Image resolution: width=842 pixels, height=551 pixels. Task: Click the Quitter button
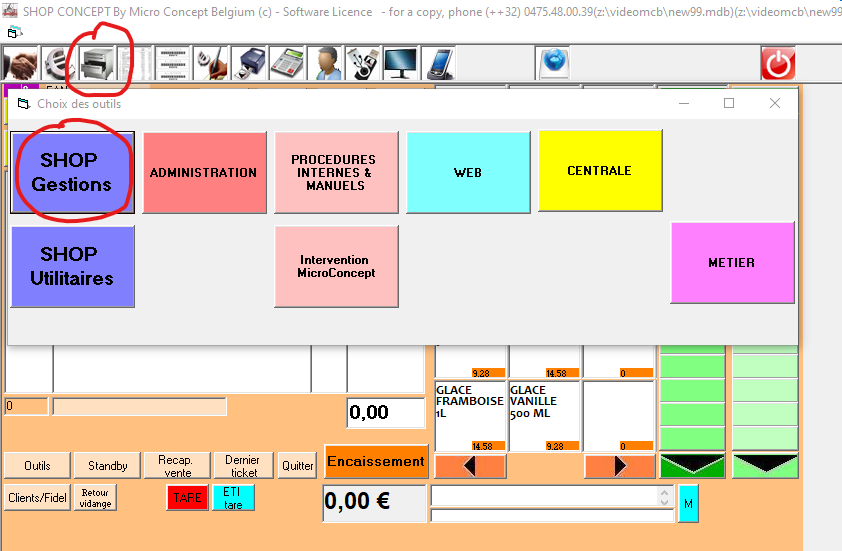coord(297,466)
